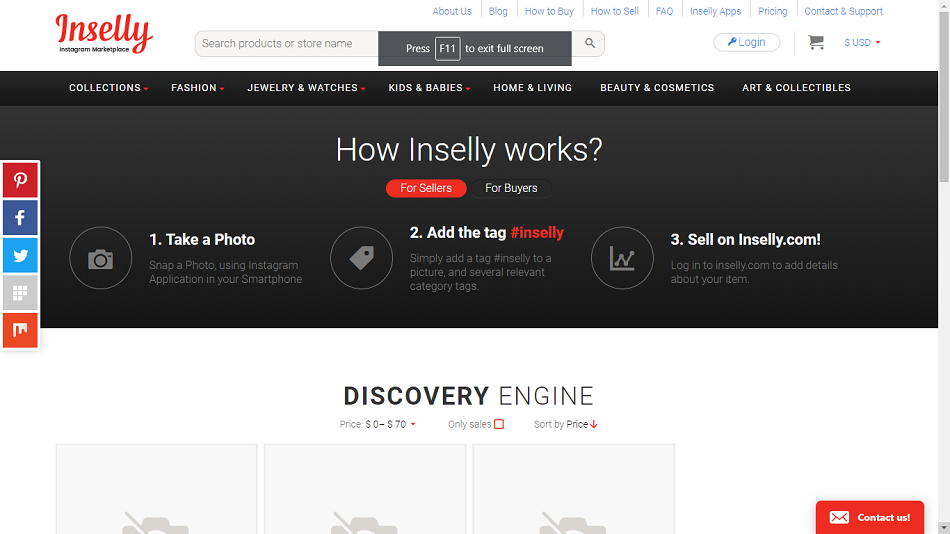950x534 pixels.
Task: Select the For Buyers toggle
Action: [511, 188]
